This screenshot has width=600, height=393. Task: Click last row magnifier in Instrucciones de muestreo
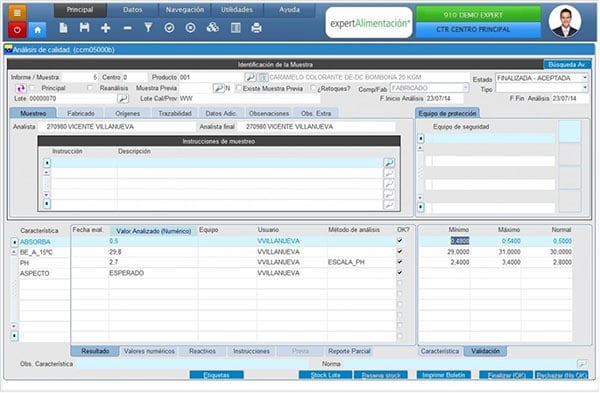[389, 205]
